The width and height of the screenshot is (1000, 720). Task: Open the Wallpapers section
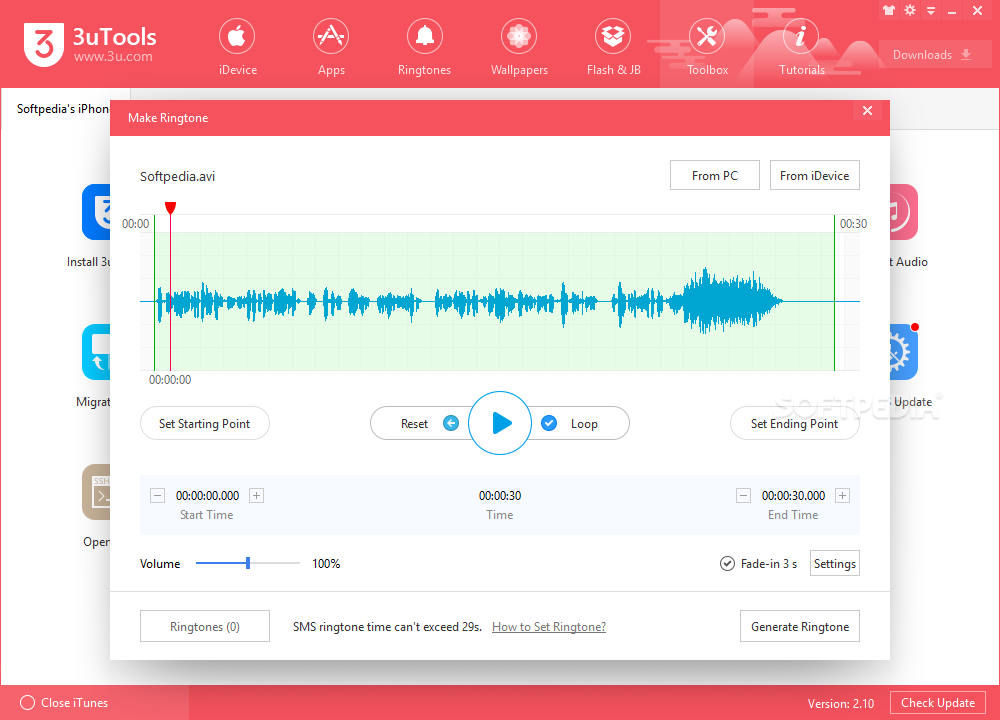pyautogui.click(x=518, y=48)
